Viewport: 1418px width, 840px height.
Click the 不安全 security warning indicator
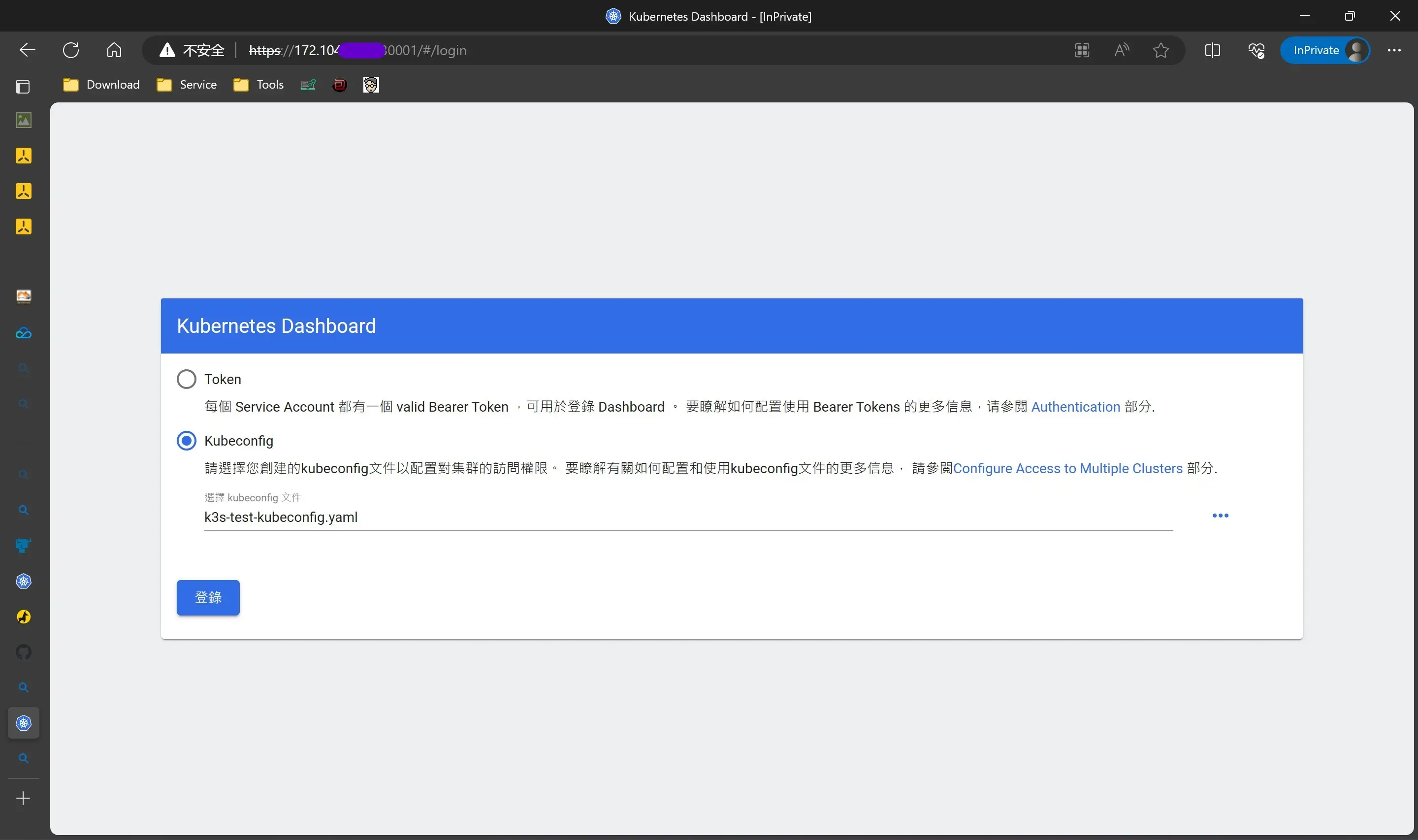pos(192,50)
